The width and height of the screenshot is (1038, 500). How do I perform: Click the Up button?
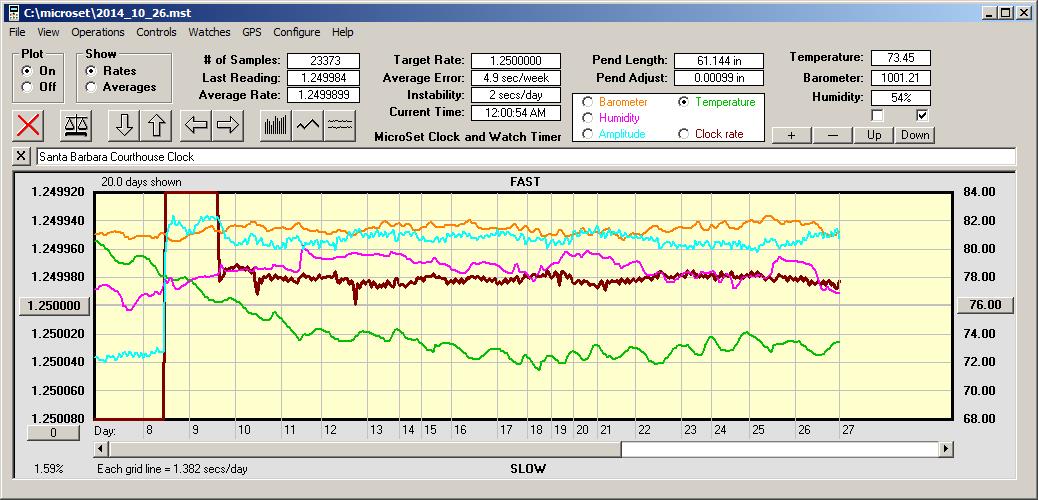[x=874, y=135]
